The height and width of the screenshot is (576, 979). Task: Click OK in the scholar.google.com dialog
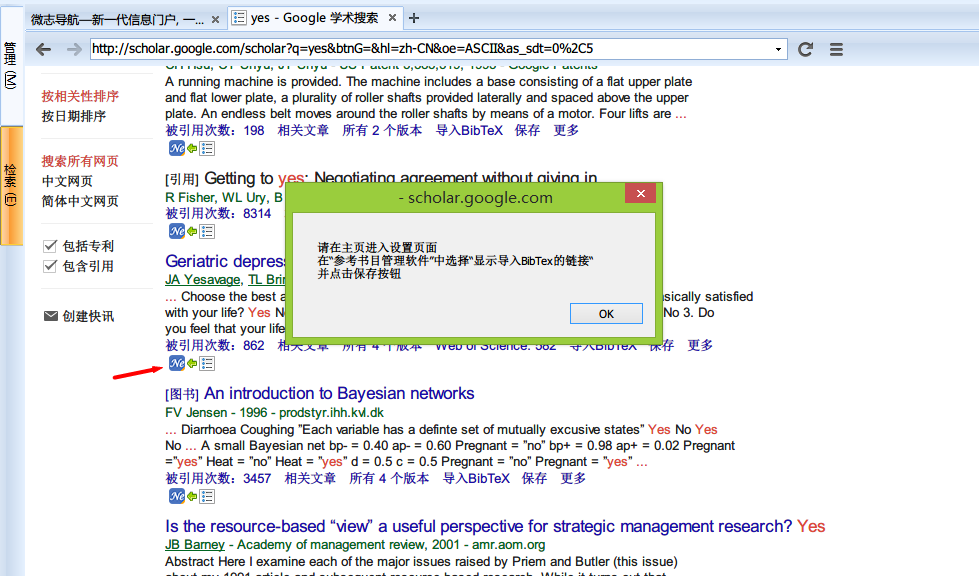click(x=606, y=314)
